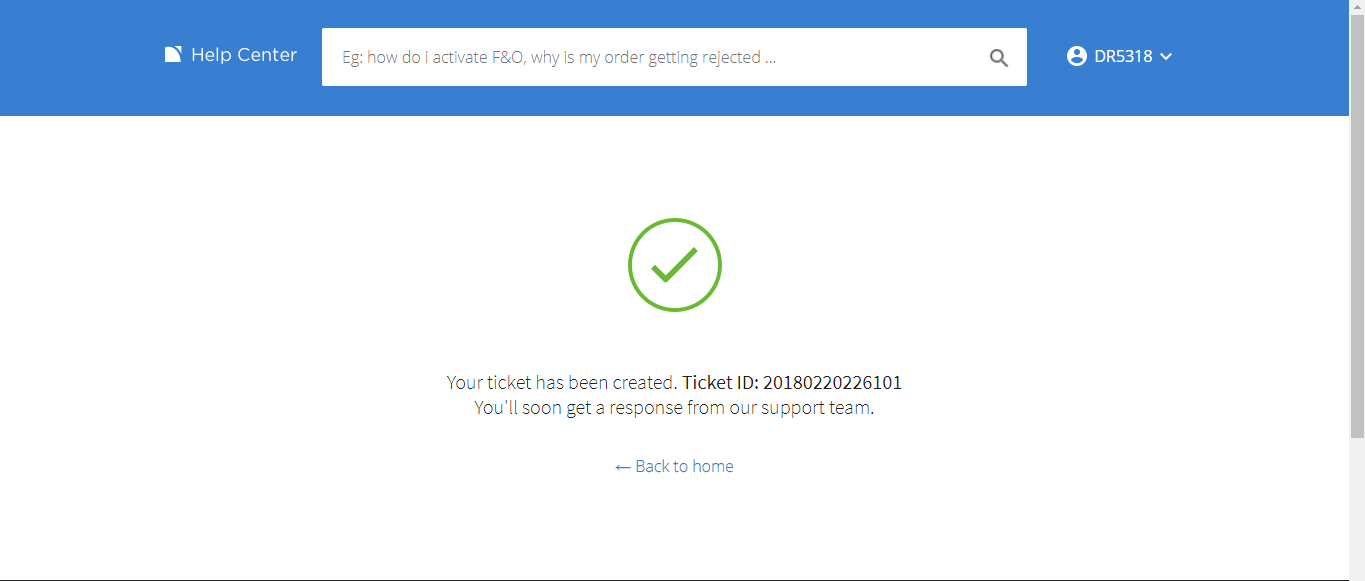Click the scrollbar track below the thumb
The image size is (1365, 581).
[1357, 508]
